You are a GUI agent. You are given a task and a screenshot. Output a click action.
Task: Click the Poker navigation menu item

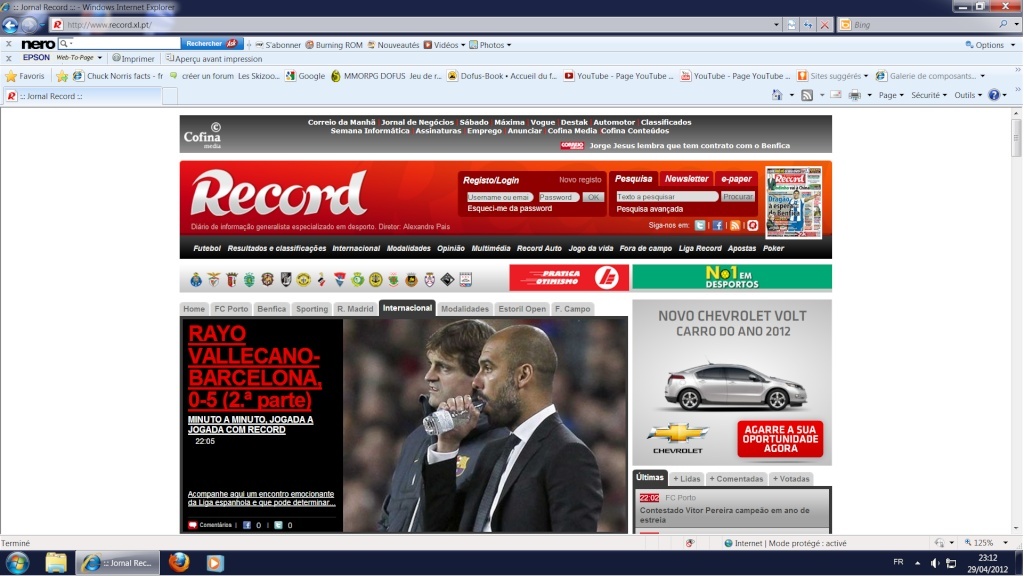click(x=773, y=248)
